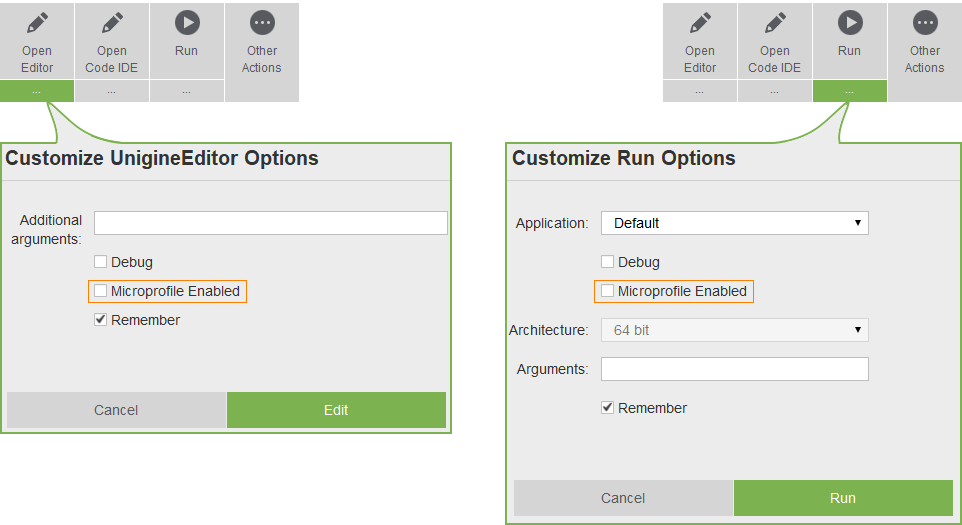Screen dimensions: 962x525
Task: Expand options strip under right Open Editor
Action: click(x=700, y=91)
